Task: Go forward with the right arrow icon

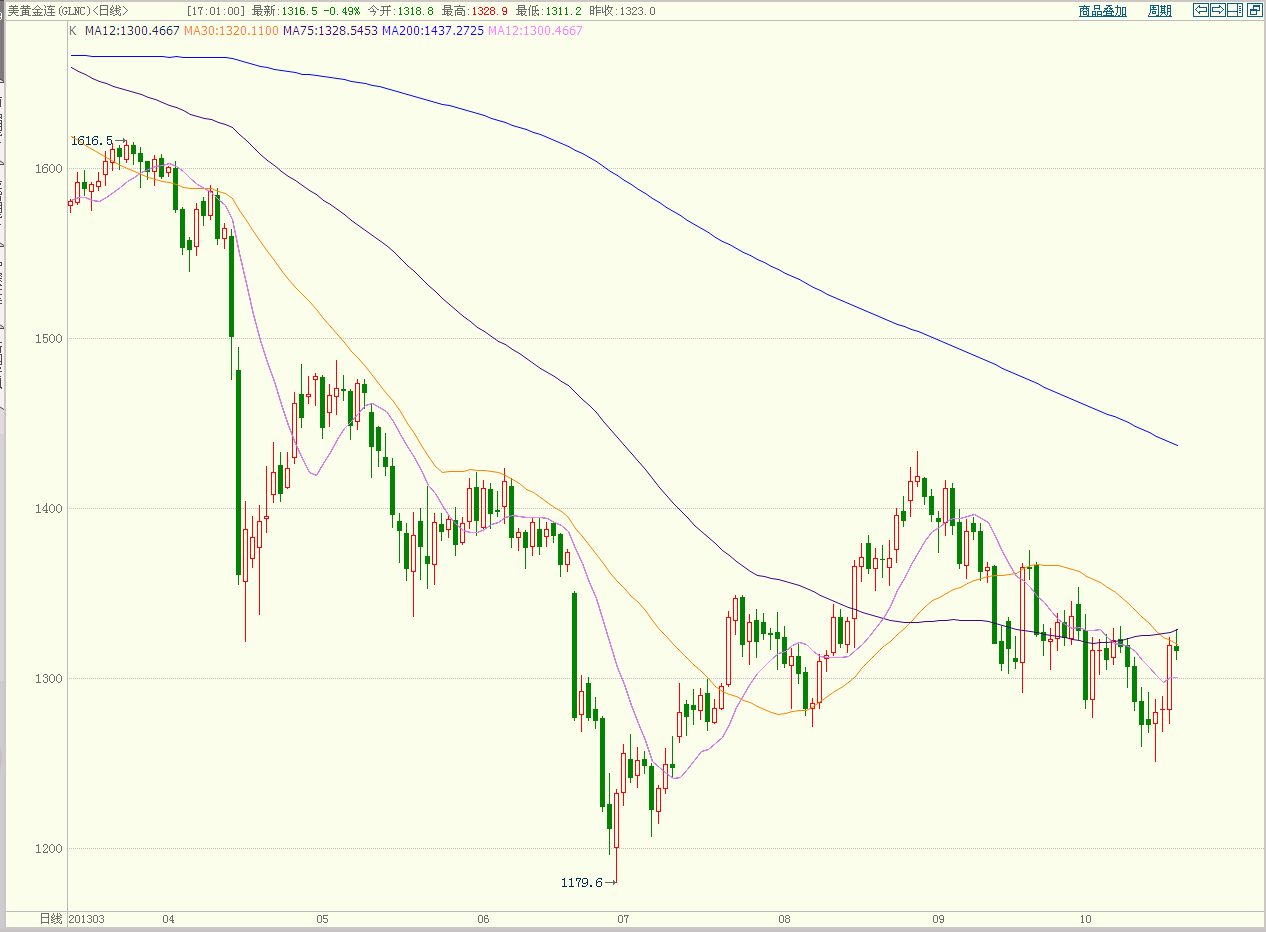Action: coord(1218,10)
